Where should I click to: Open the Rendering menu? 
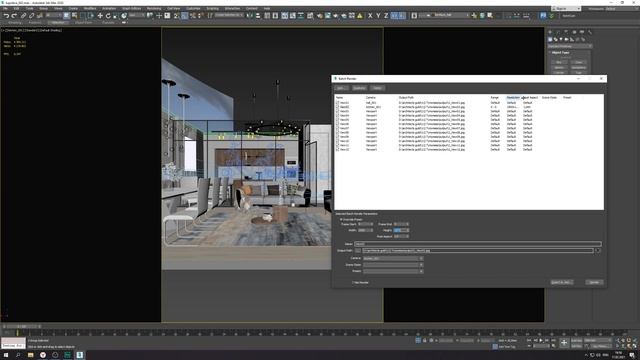[154, 8]
